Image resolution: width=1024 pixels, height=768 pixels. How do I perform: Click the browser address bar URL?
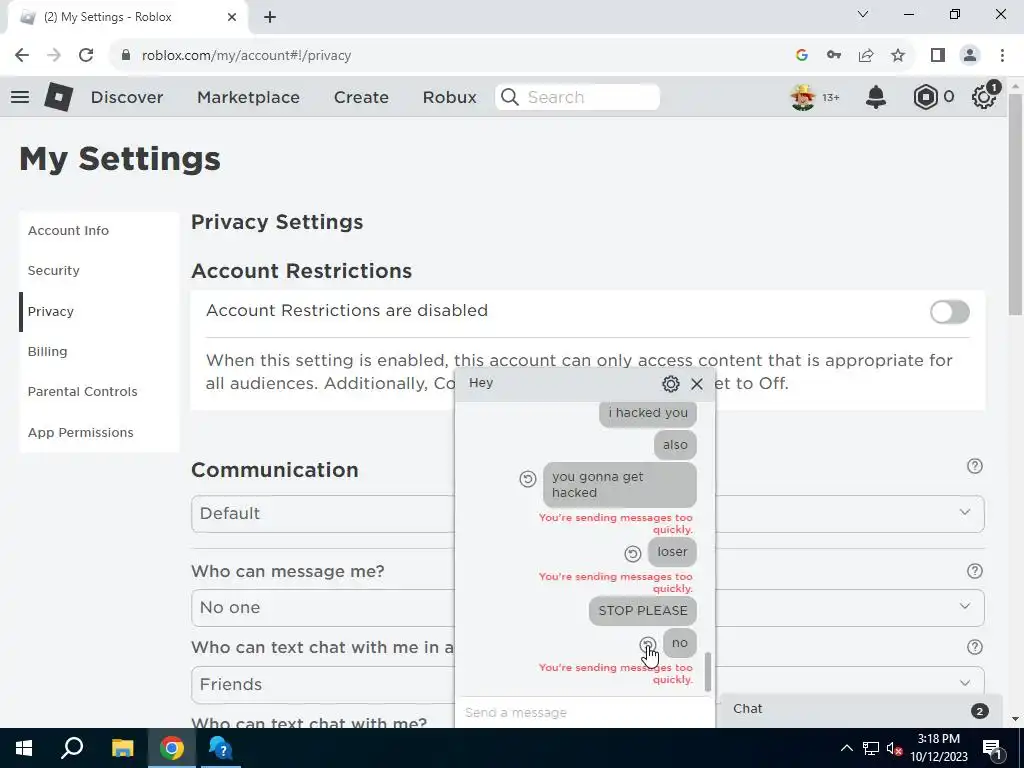[x=246, y=56]
